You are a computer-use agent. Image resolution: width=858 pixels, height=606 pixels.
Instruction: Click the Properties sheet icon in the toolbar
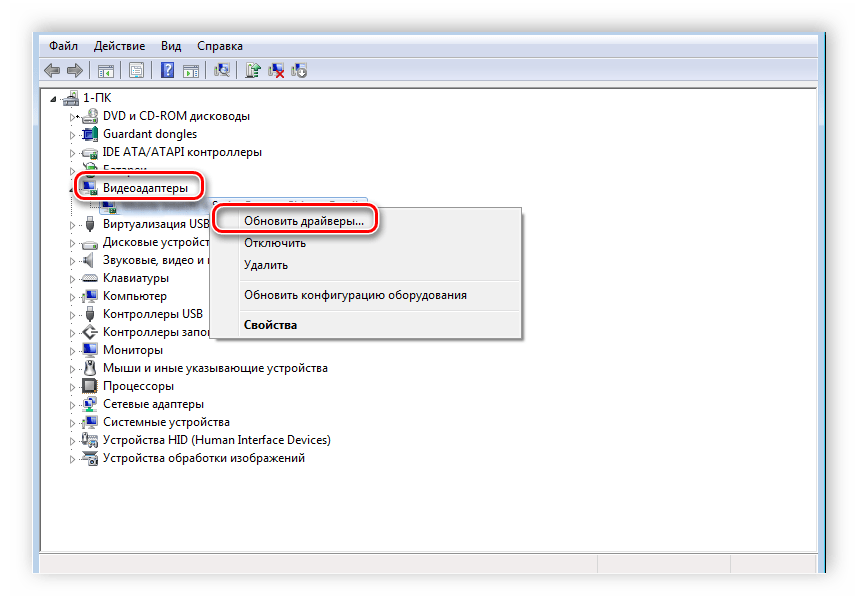click(x=136, y=70)
